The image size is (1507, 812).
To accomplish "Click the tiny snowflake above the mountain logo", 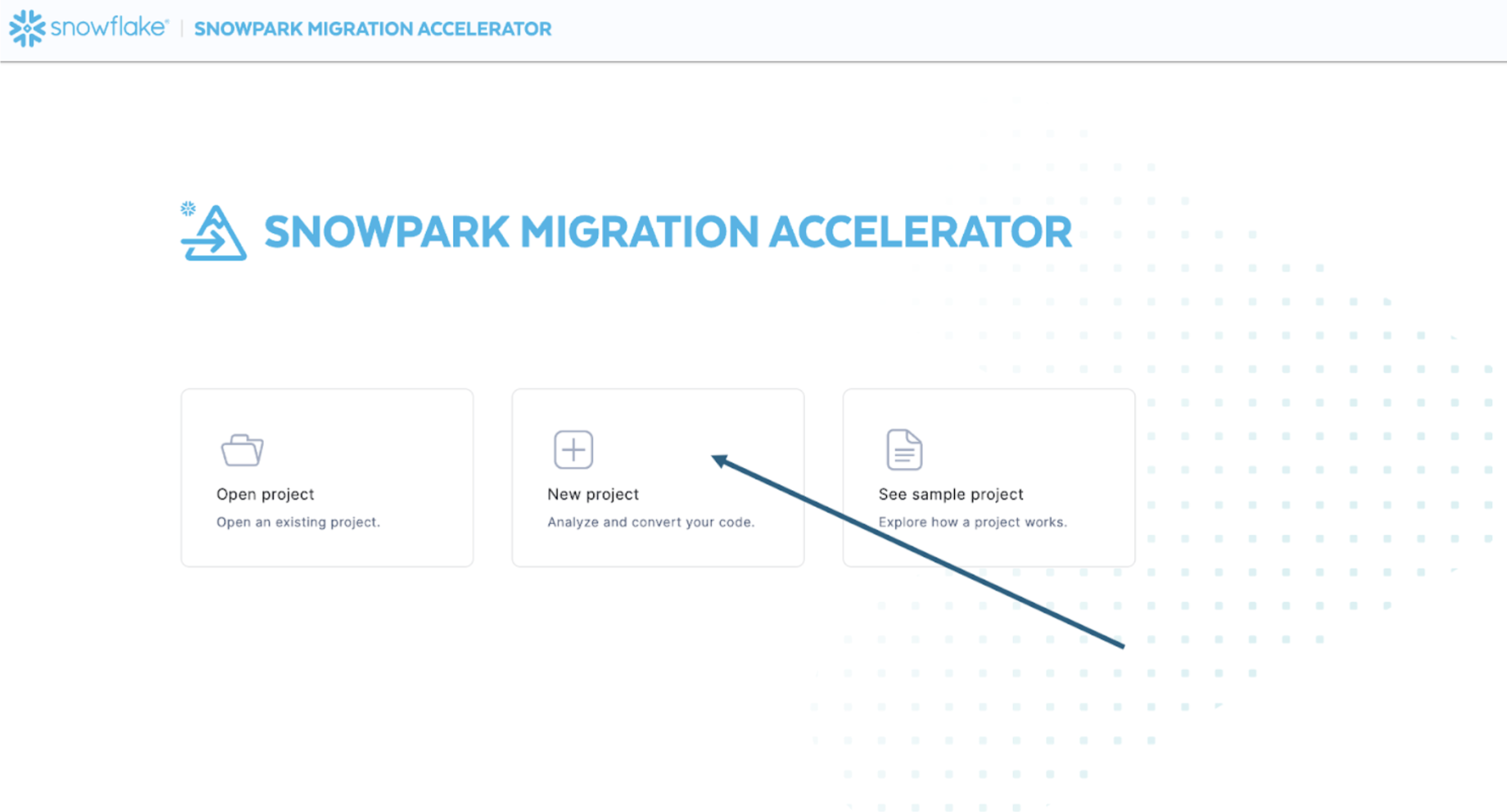I will 188,209.
